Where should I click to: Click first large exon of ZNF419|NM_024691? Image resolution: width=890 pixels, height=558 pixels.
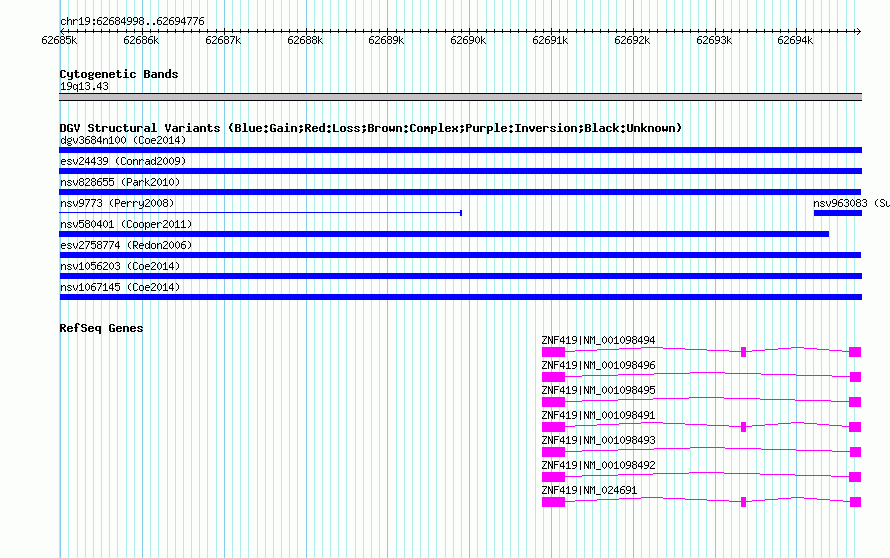(x=553, y=502)
